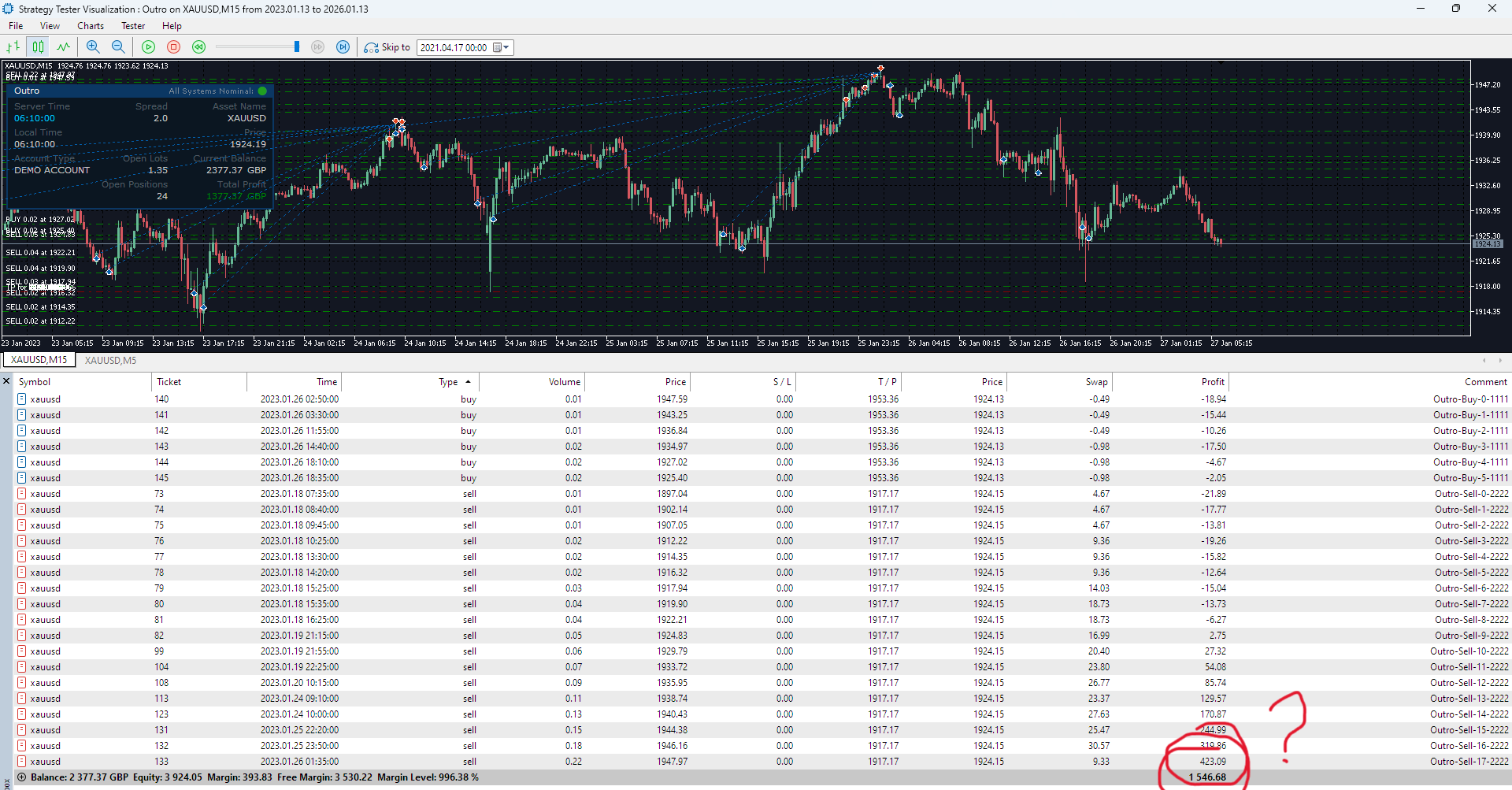Expand the Balance summary row
This screenshot has height=790, width=1512.
point(22,777)
